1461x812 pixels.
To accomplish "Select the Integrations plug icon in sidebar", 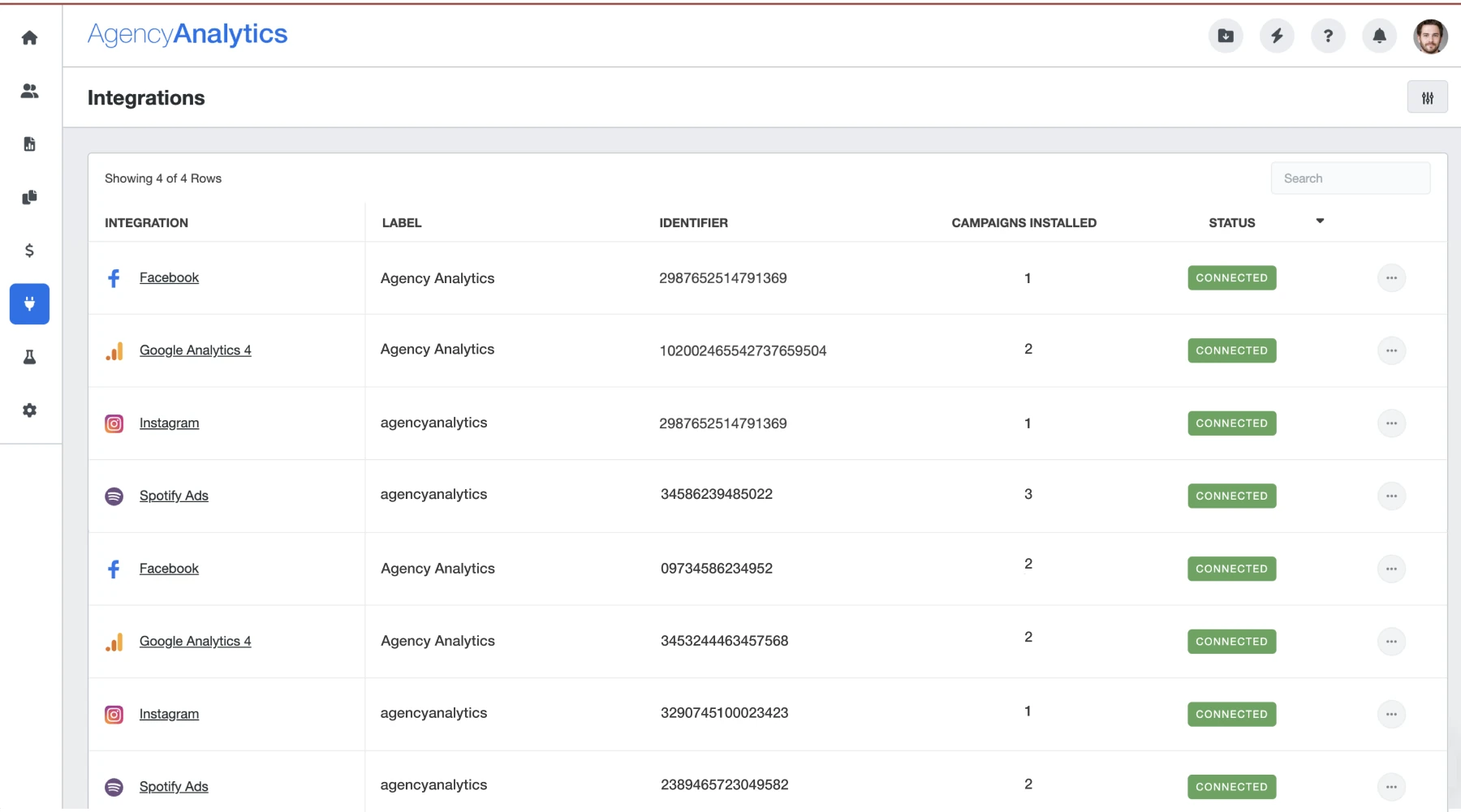I will click(x=29, y=304).
